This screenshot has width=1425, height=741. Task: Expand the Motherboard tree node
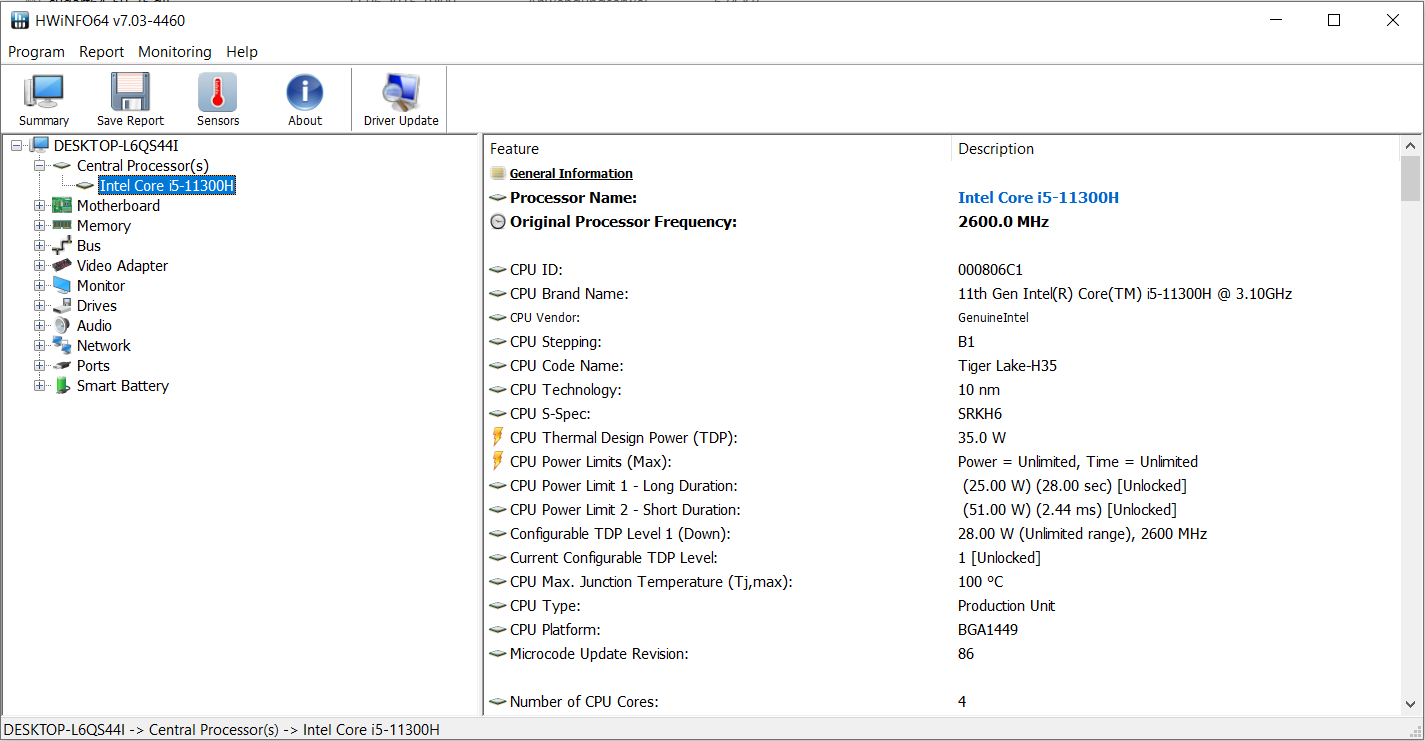40,206
